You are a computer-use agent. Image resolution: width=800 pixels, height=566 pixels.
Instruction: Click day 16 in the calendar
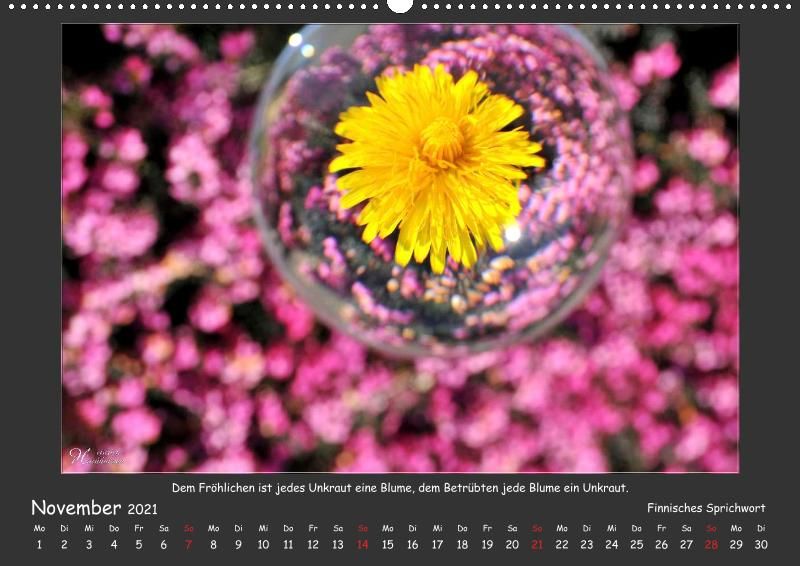pyautogui.click(x=413, y=545)
